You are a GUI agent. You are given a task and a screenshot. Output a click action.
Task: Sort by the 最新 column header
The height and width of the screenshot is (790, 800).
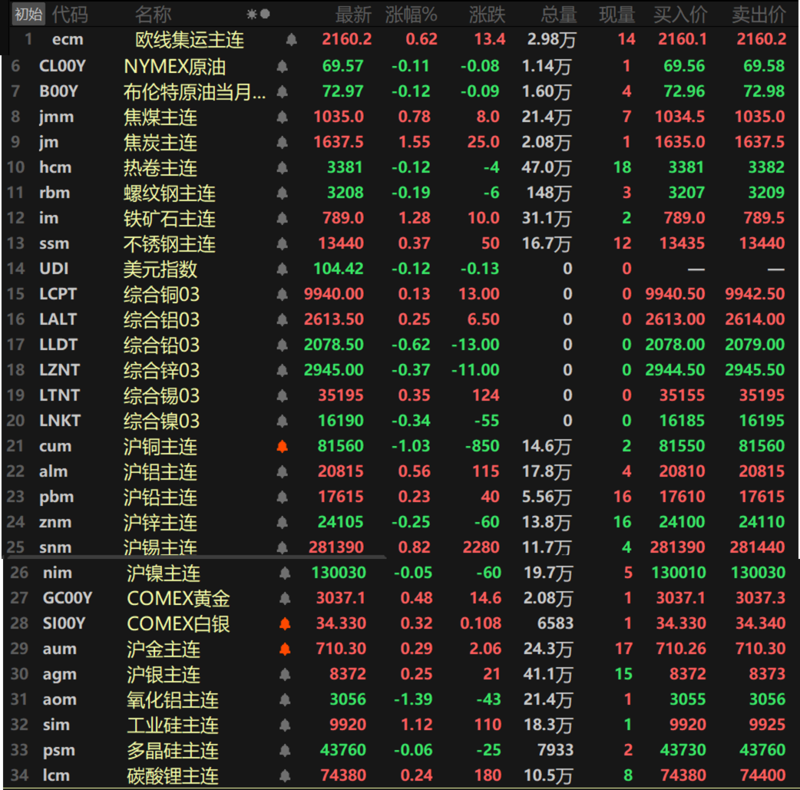click(353, 14)
